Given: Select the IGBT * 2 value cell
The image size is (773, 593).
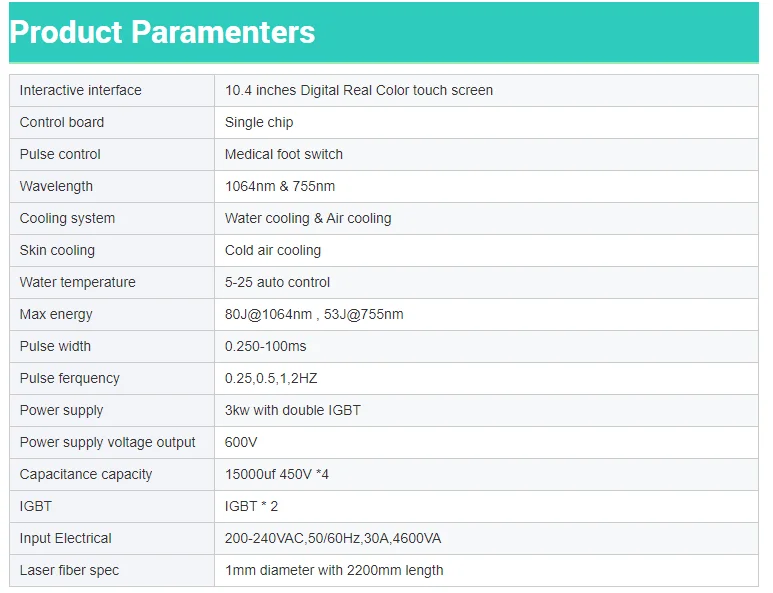Looking at the screenshot, I should 251,506.
